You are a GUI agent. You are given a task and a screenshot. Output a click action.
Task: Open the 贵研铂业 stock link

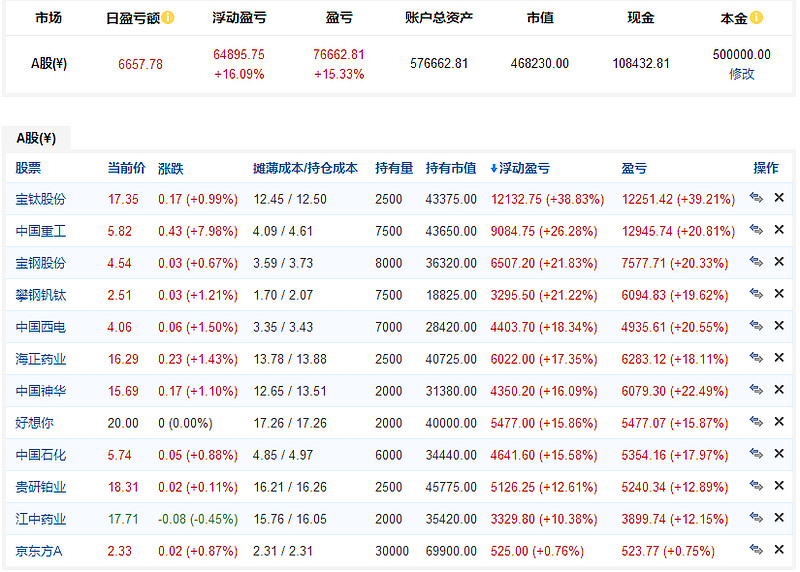click(x=41, y=487)
